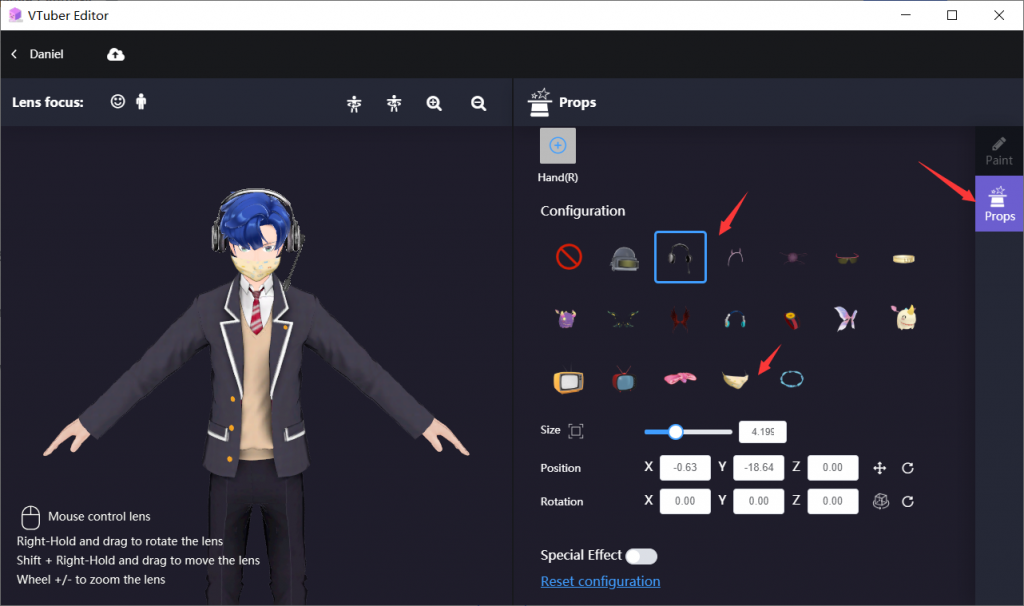The height and width of the screenshot is (606, 1024).
Task: Select the no-prop red circle option
Action: 569,257
